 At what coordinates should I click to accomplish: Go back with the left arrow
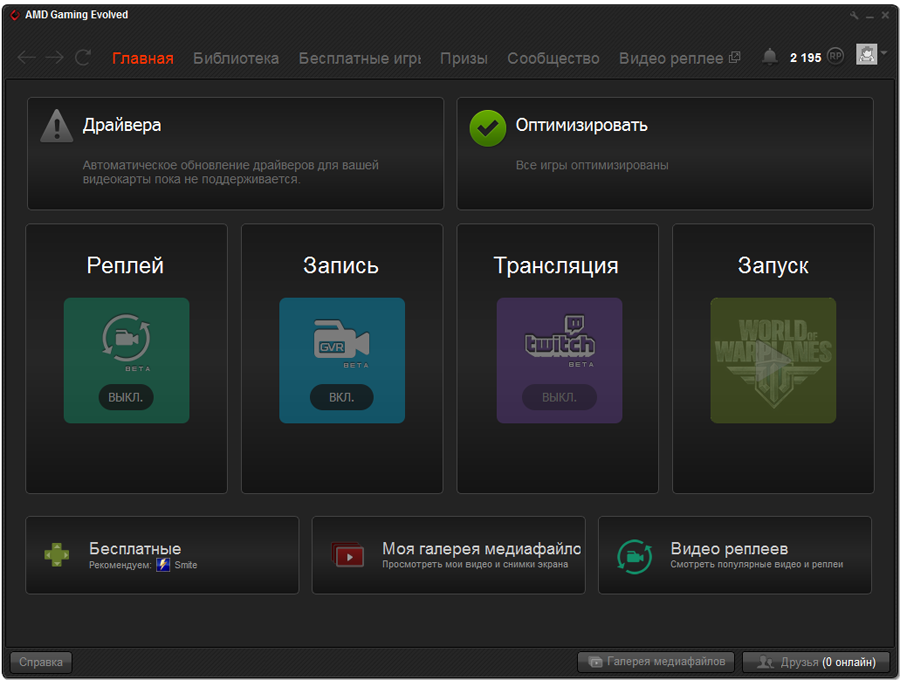26,57
